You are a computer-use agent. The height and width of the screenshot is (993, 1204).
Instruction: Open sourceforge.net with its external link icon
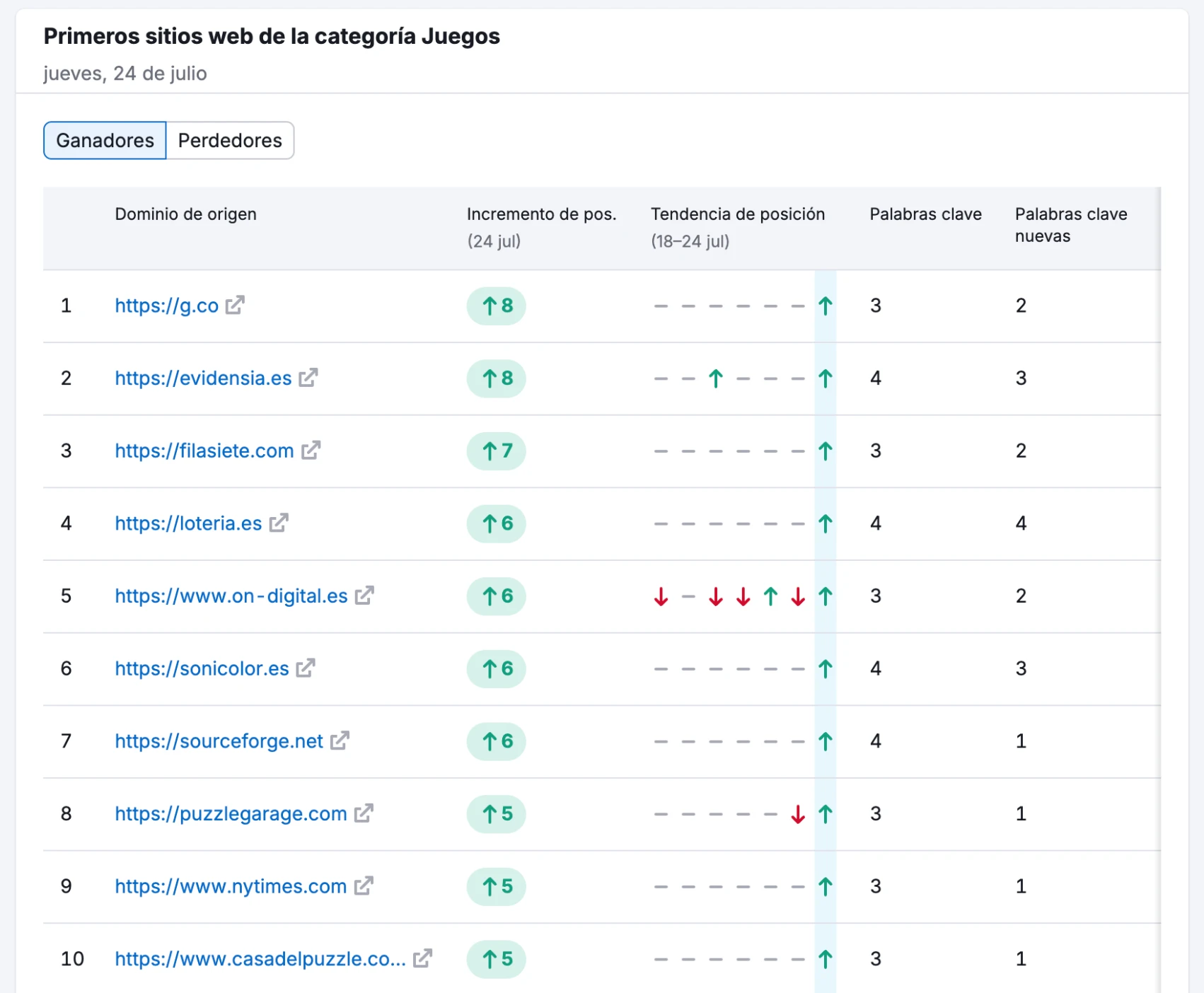[x=340, y=741]
